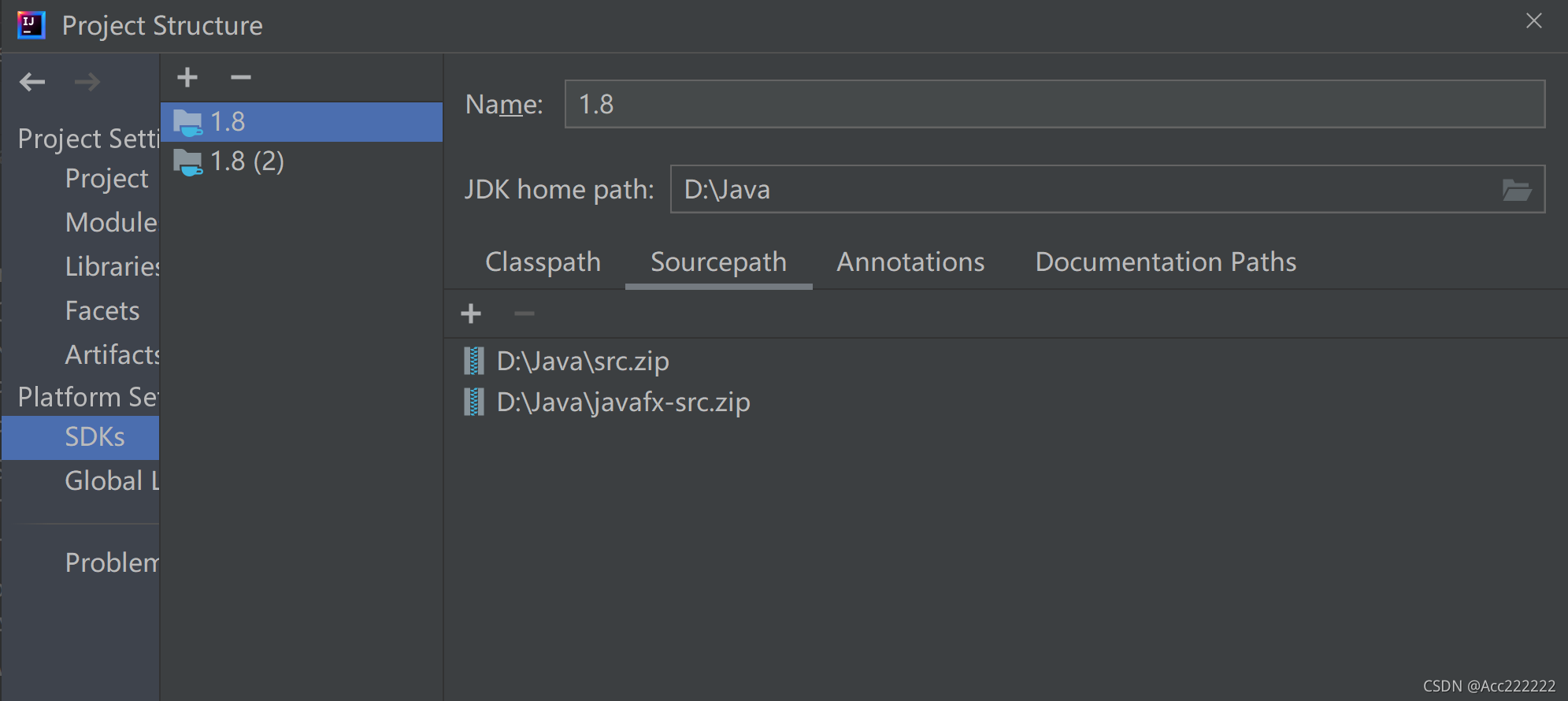Screen dimensions: 1568x701
Task: Click the forward navigation arrow
Action: (x=87, y=81)
